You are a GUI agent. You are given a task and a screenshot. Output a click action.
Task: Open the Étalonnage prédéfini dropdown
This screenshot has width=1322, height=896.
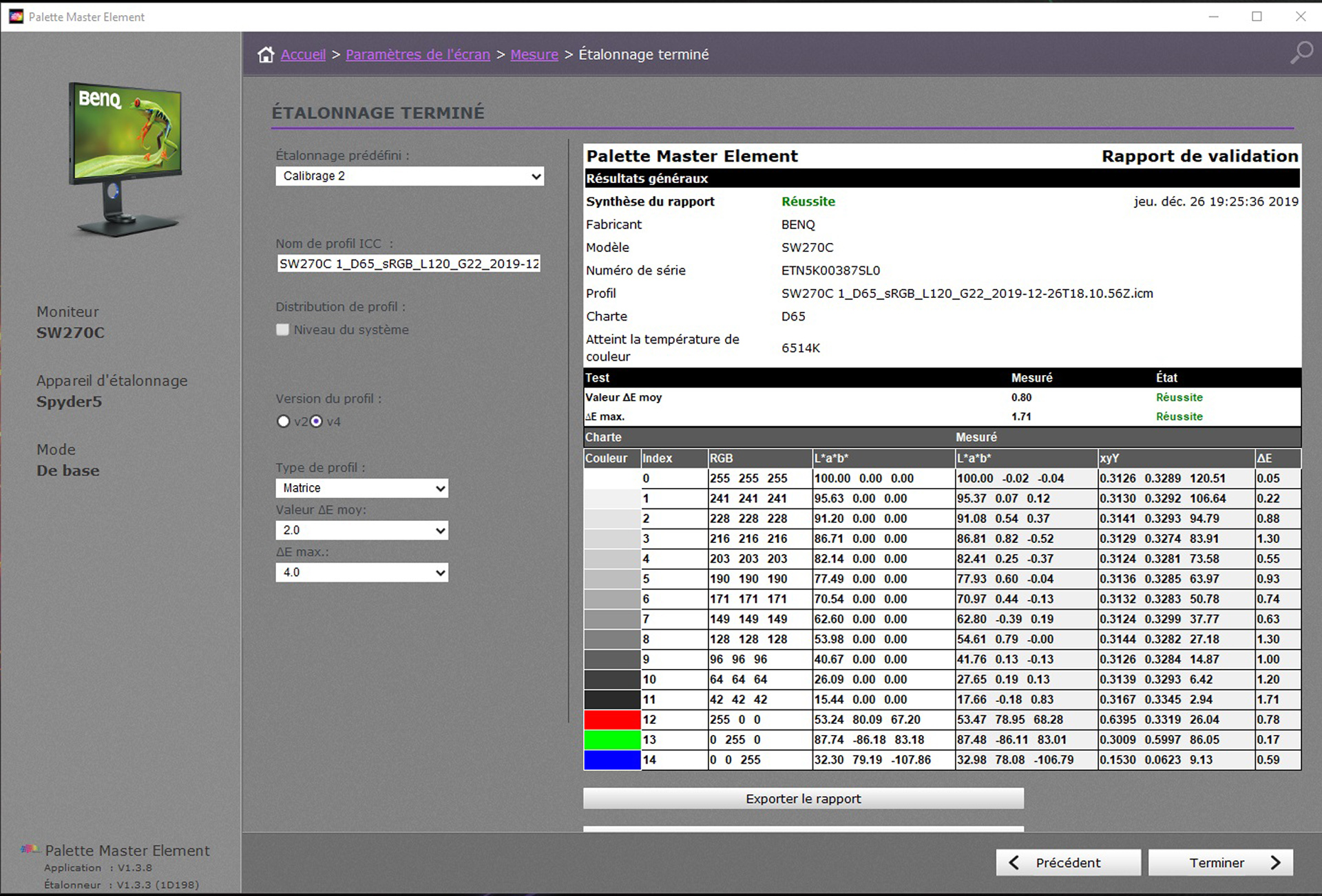click(x=410, y=176)
